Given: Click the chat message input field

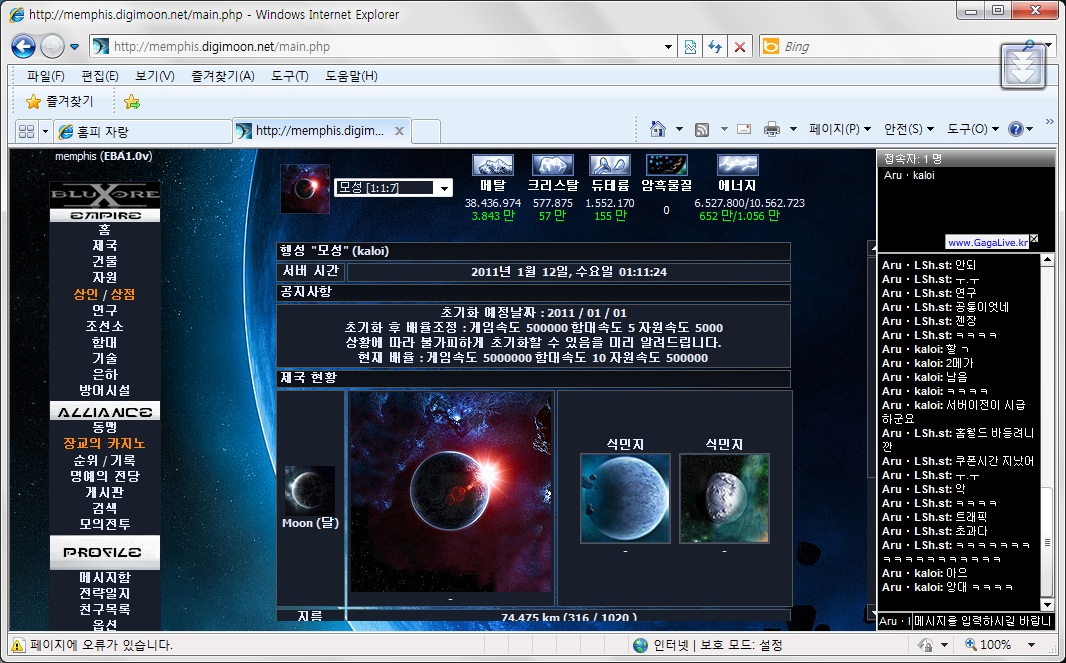Looking at the screenshot, I should click(981, 621).
